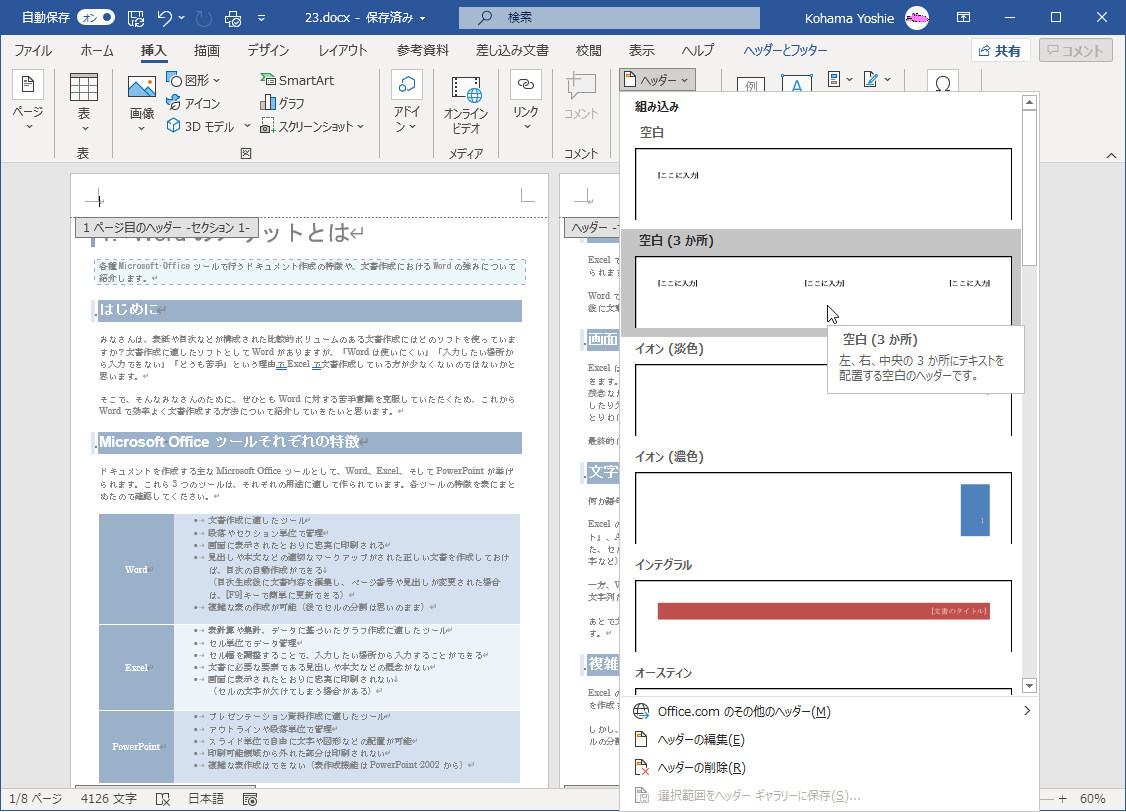Select the 空白 (3 か所) header thumbnail
This screenshot has height=812, width=1126.
coord(823,291)
